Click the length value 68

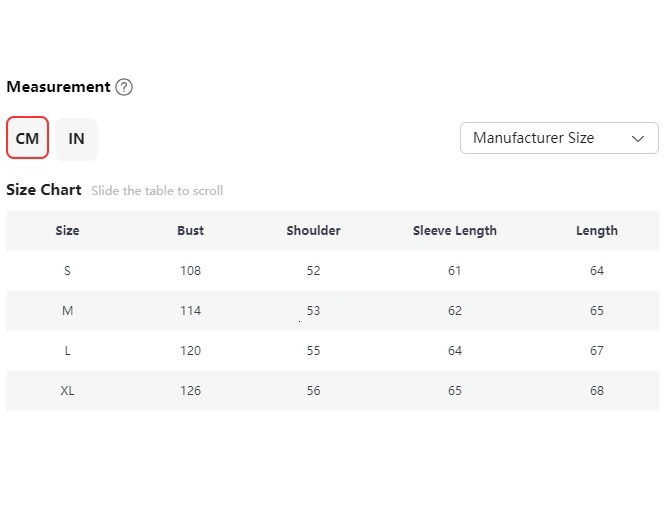597,391
